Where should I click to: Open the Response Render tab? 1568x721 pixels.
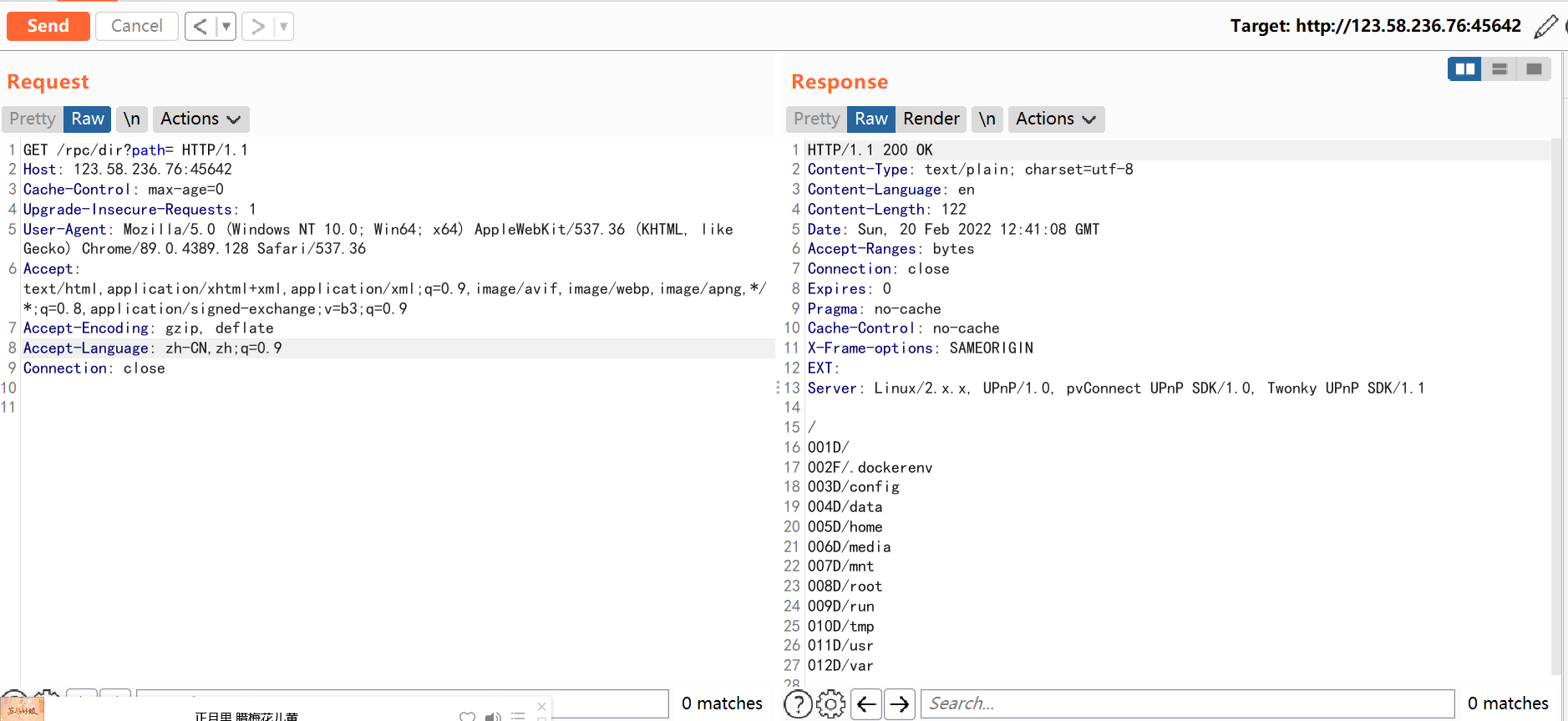tap(931, 119)
